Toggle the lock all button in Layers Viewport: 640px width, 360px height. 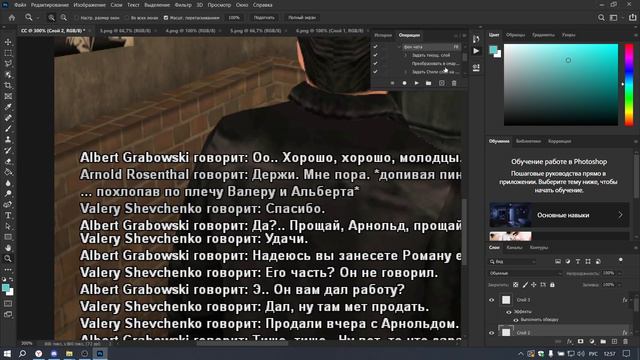[552, 285]
